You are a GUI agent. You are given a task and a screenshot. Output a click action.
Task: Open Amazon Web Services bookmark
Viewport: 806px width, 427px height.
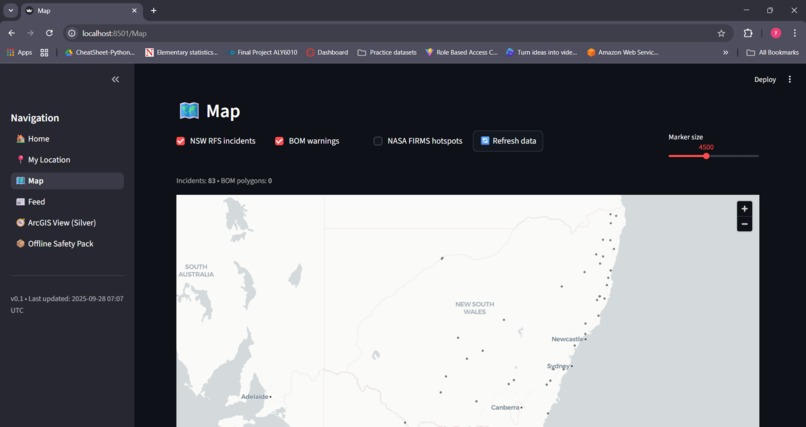(x=622, y=52)
